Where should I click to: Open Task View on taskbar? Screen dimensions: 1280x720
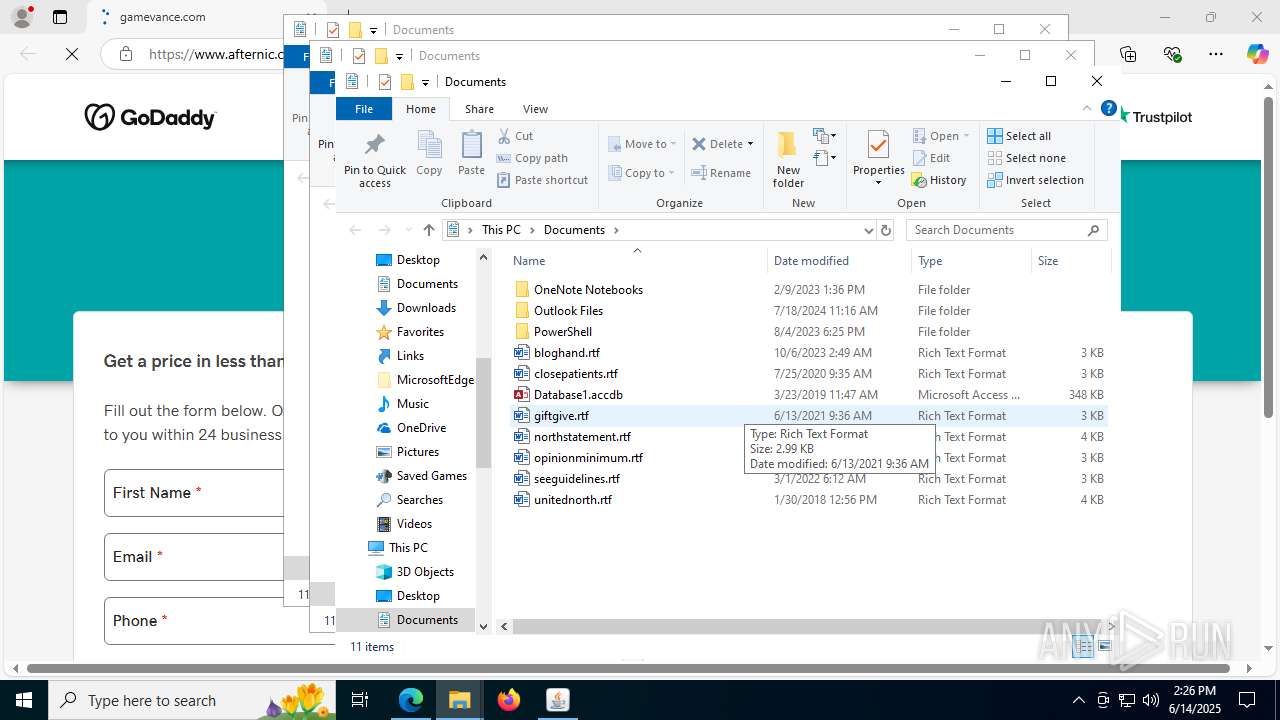[361, 700]
